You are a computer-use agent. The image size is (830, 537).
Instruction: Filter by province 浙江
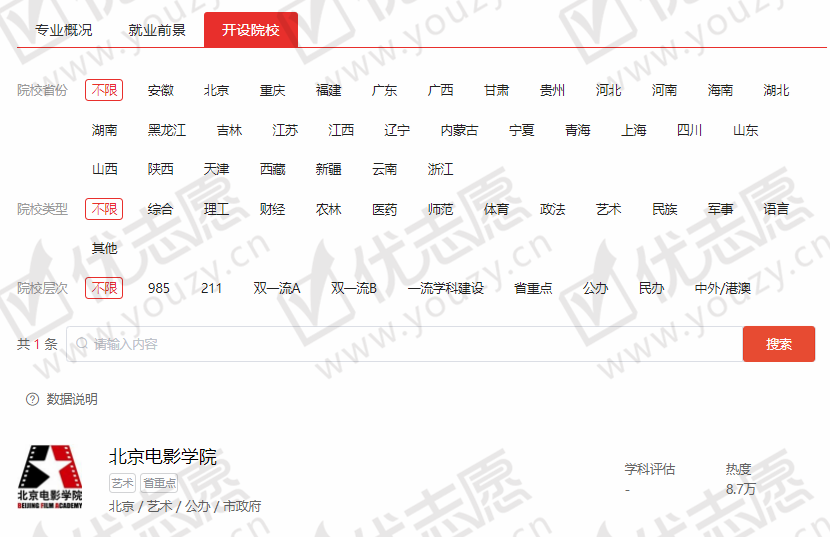pos(440,169)
